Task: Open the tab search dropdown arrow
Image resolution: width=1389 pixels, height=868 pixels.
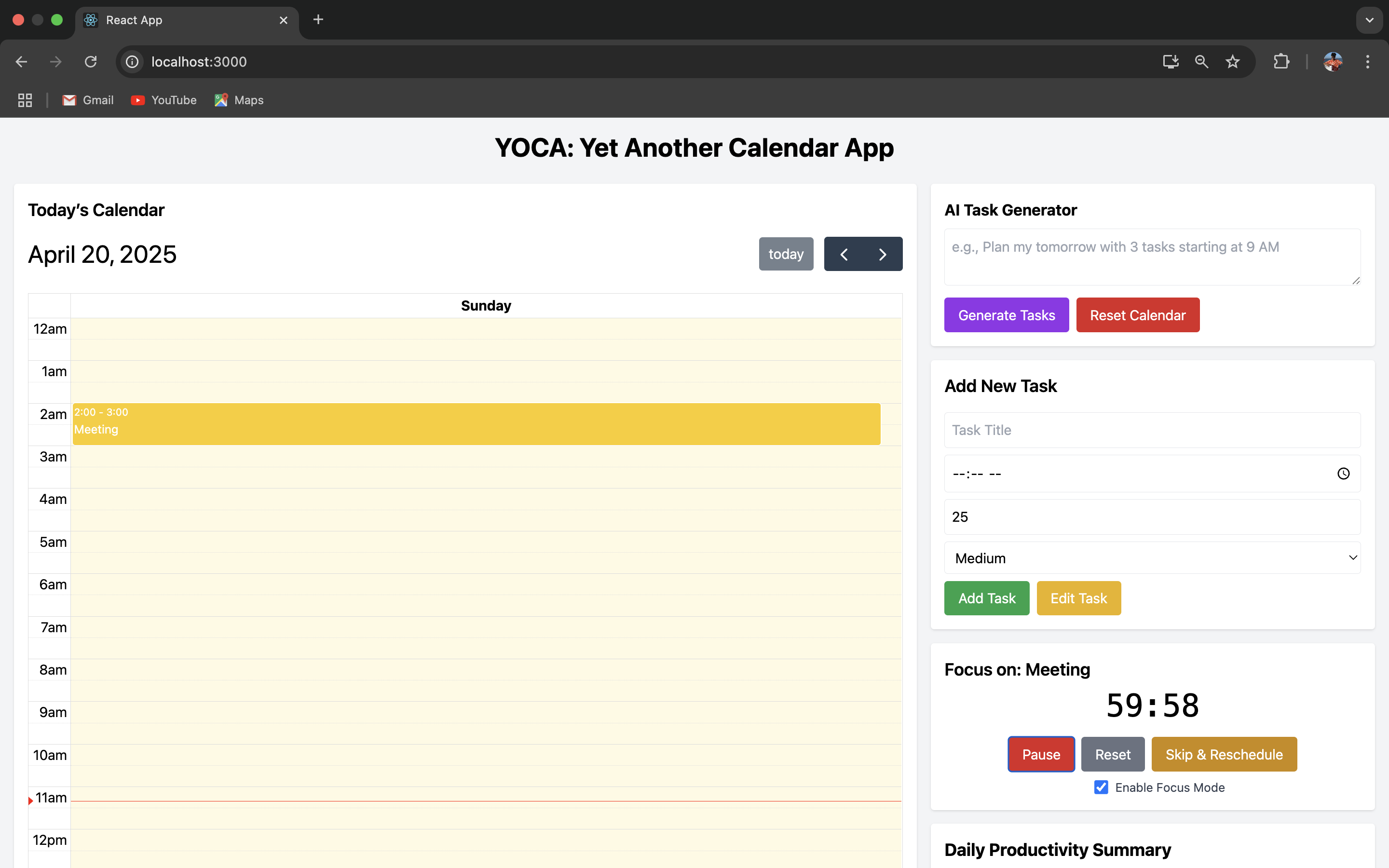Action: click(x=1370, y=20)
